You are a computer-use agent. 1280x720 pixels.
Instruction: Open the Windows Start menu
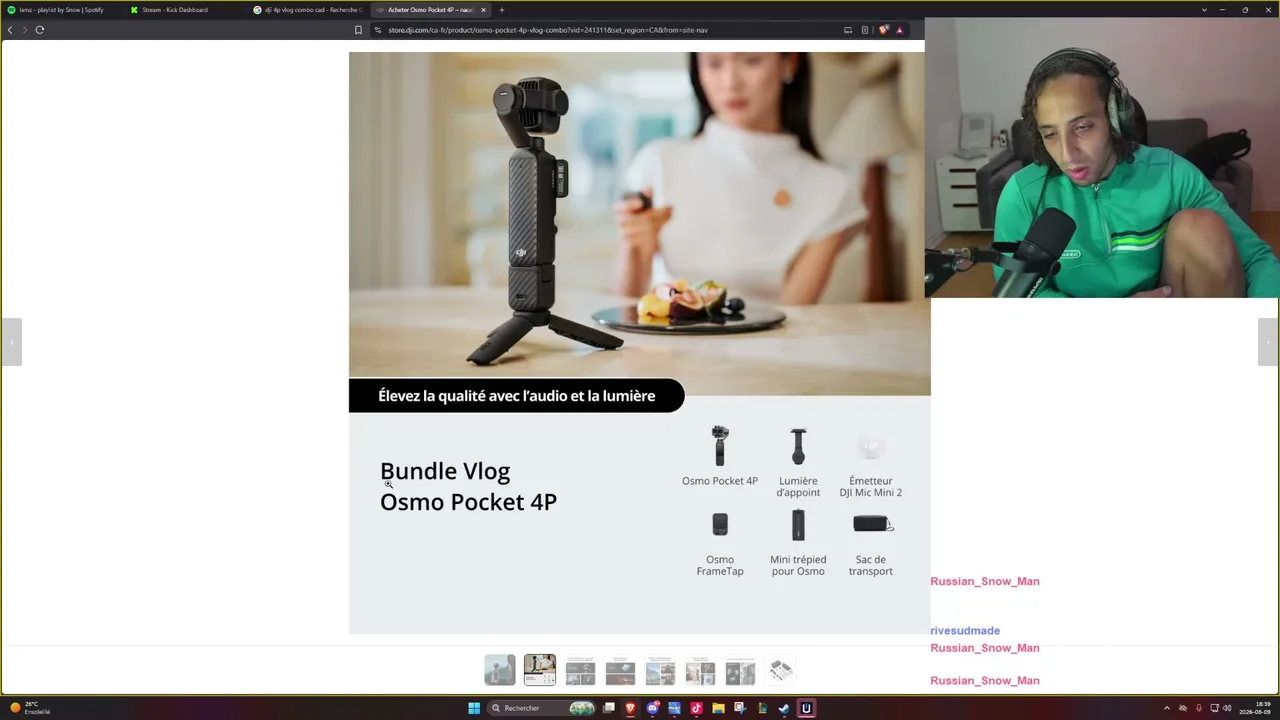point(474,708)
